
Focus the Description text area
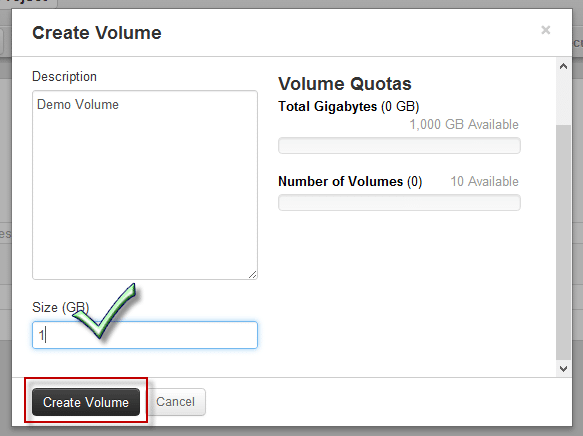pos(145,185)
